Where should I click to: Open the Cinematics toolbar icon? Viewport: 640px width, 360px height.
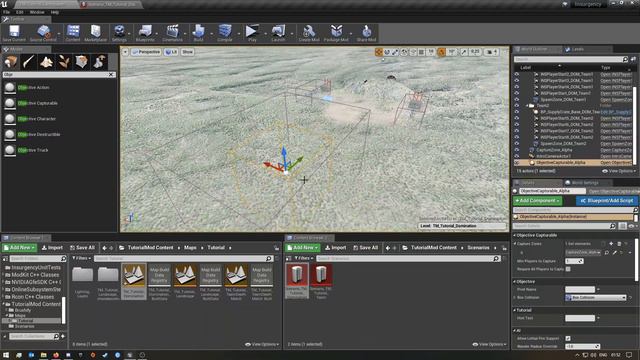172,33
